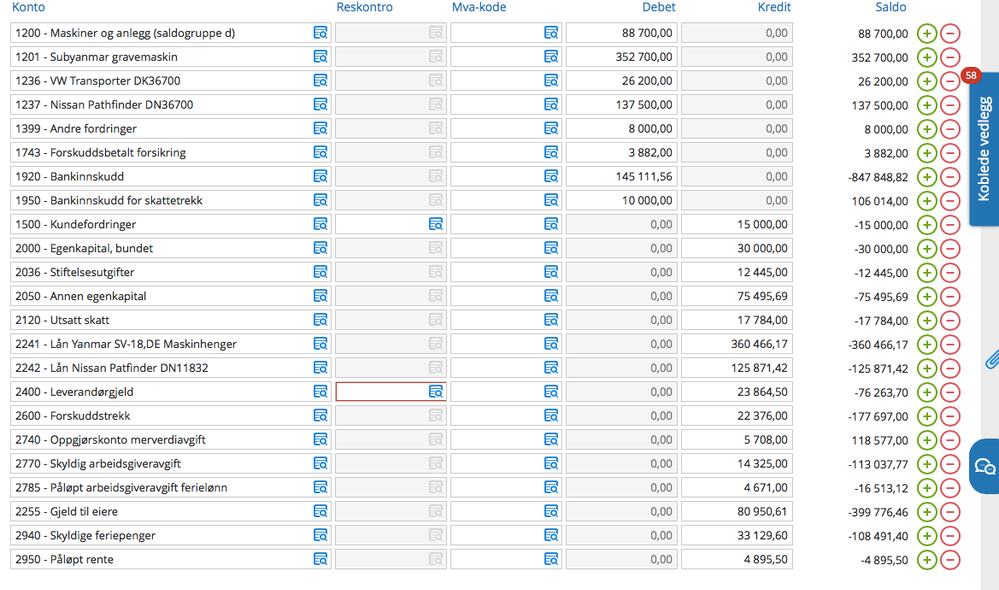Screen dimensions: 999x590
Task: Open account lookup for 1200 Maskiner og anlegg
Action: pos(320,33)
